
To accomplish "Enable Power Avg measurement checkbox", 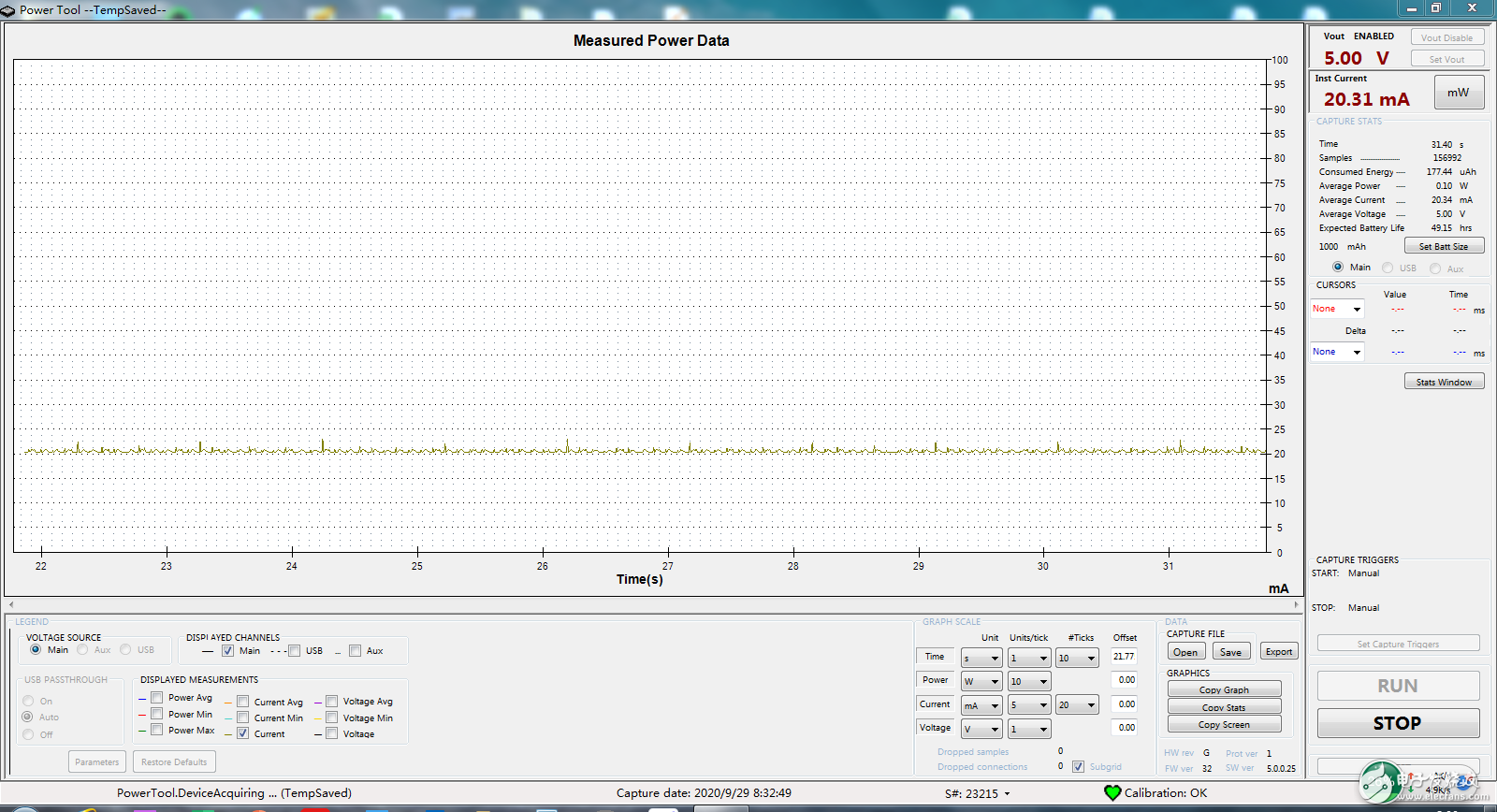I will click(157, 698).
